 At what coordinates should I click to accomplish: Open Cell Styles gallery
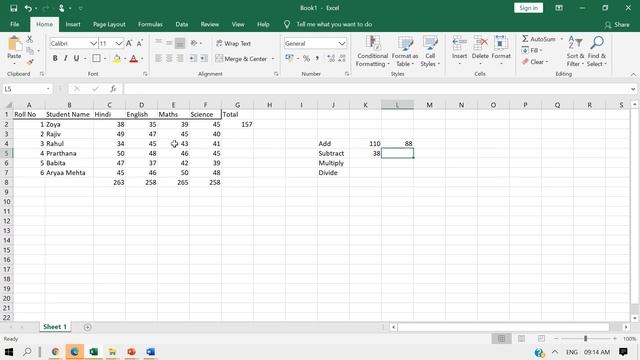click(x=430, y=51)
